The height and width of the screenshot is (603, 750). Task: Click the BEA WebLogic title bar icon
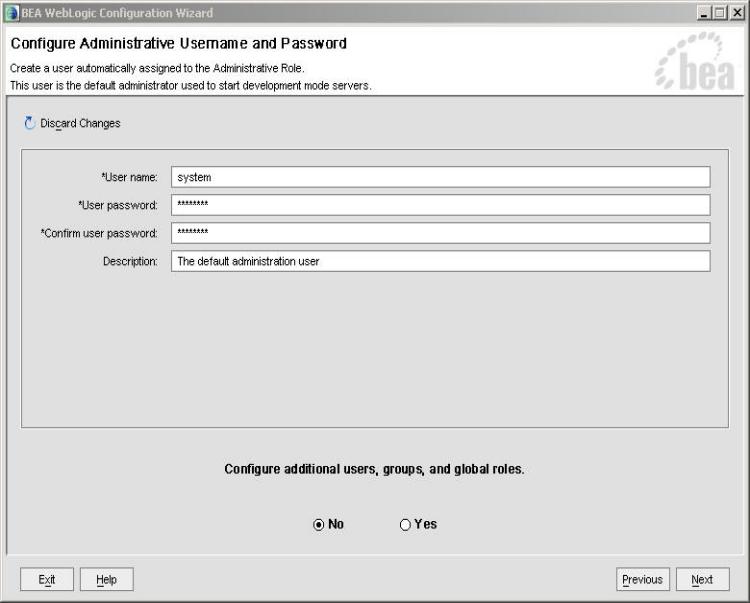click(x=11, y=13)
